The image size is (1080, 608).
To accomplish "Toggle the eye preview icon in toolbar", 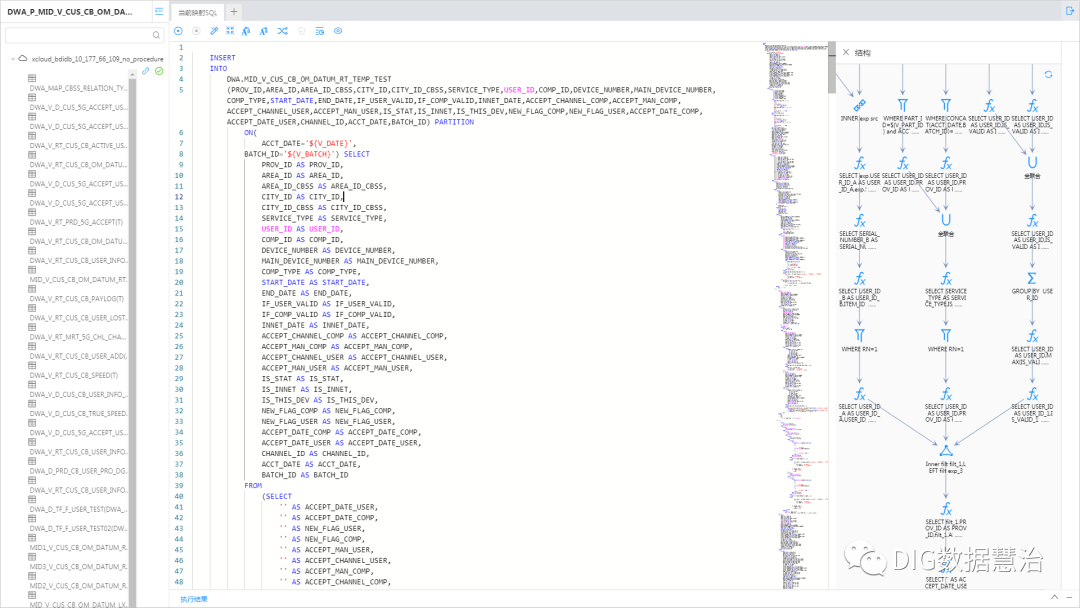I will point(338,31).
